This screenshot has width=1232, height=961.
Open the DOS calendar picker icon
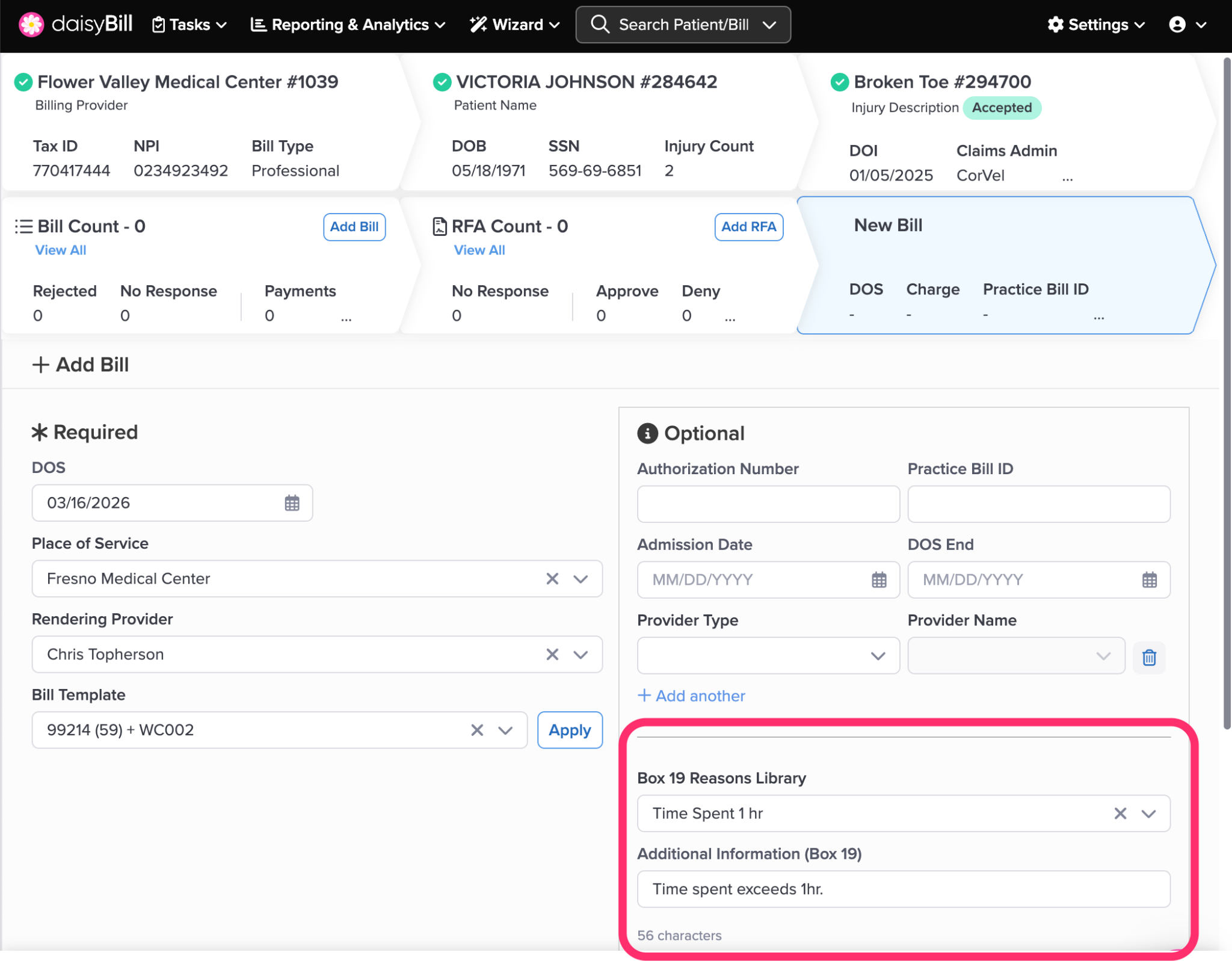pos(292,503)
